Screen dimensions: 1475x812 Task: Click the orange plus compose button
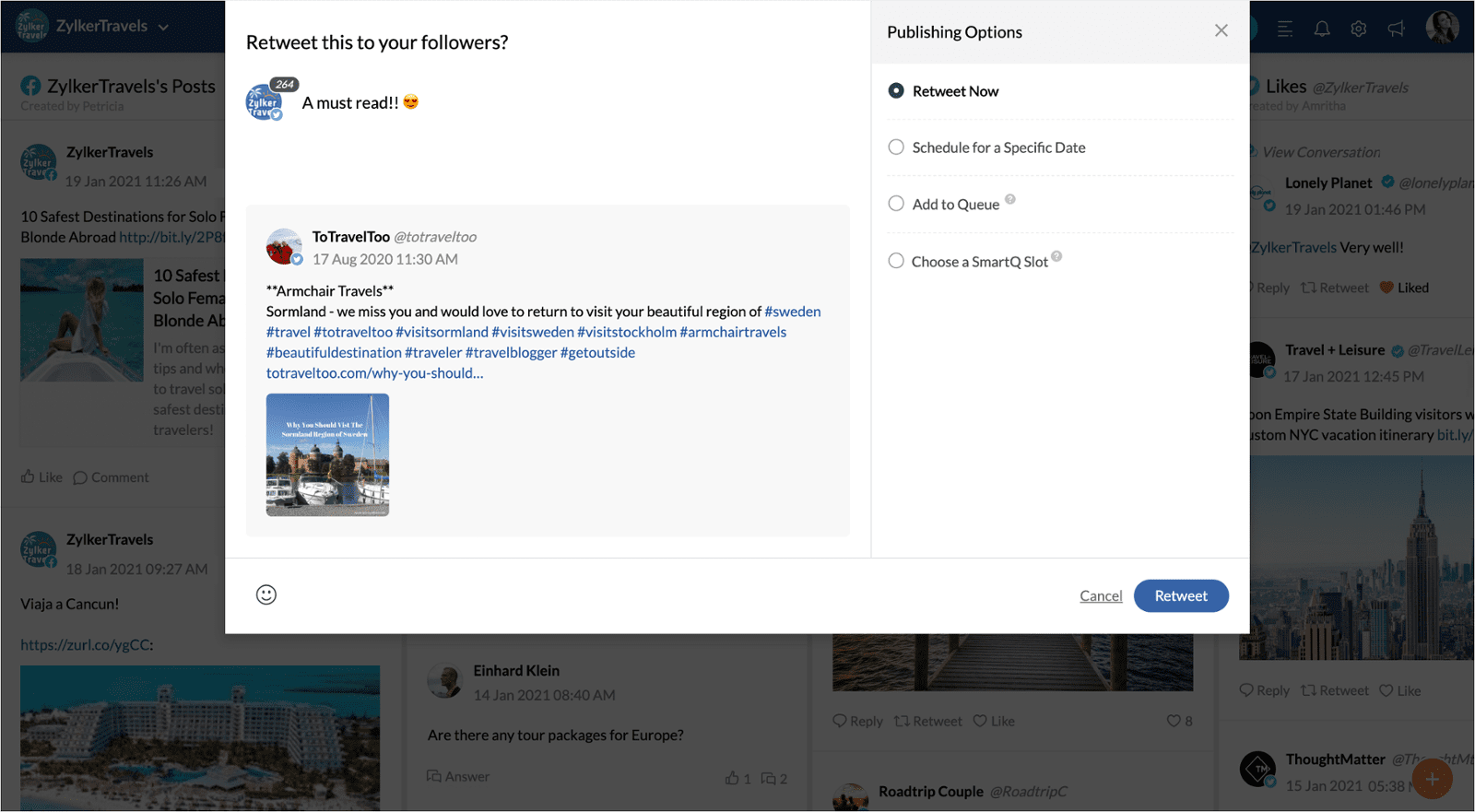(1432, 780)
